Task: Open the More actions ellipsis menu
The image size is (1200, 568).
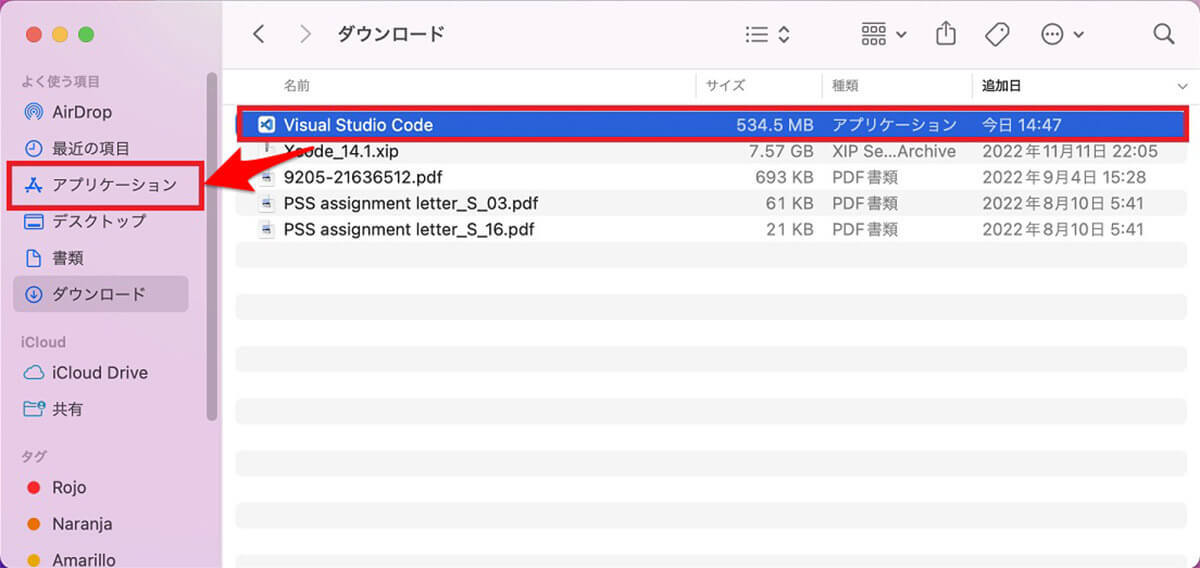Action: 1062,34
